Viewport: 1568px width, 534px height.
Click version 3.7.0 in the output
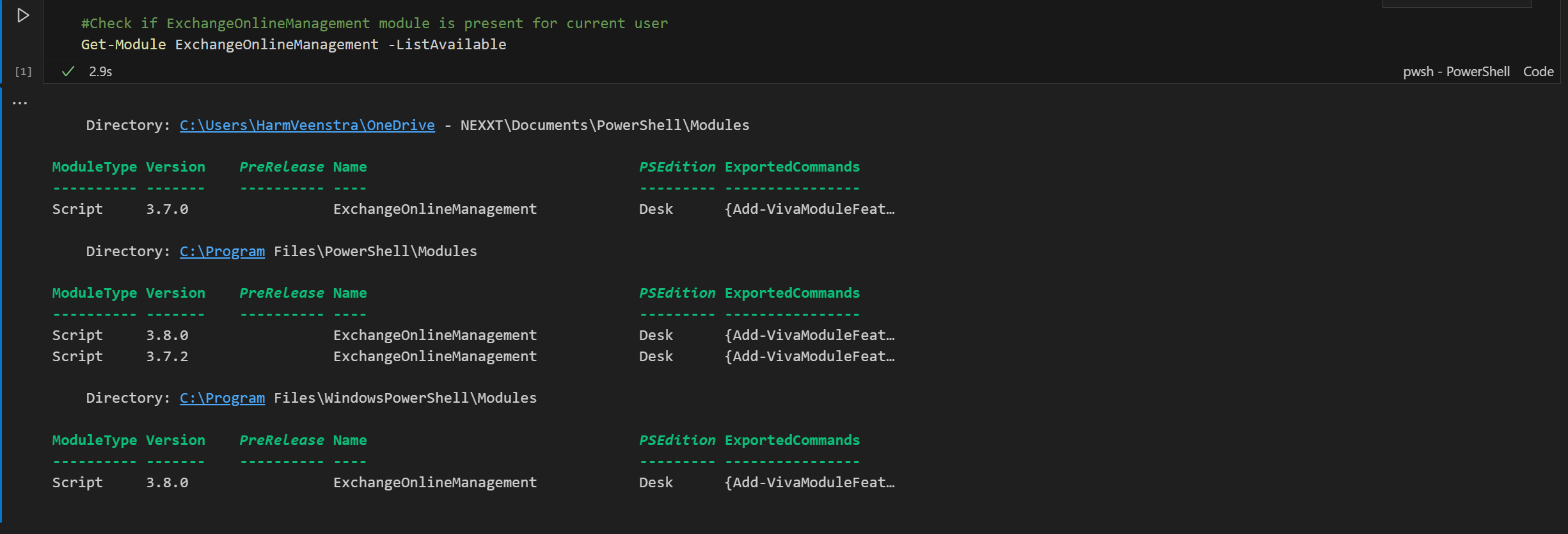click(167, 209)
